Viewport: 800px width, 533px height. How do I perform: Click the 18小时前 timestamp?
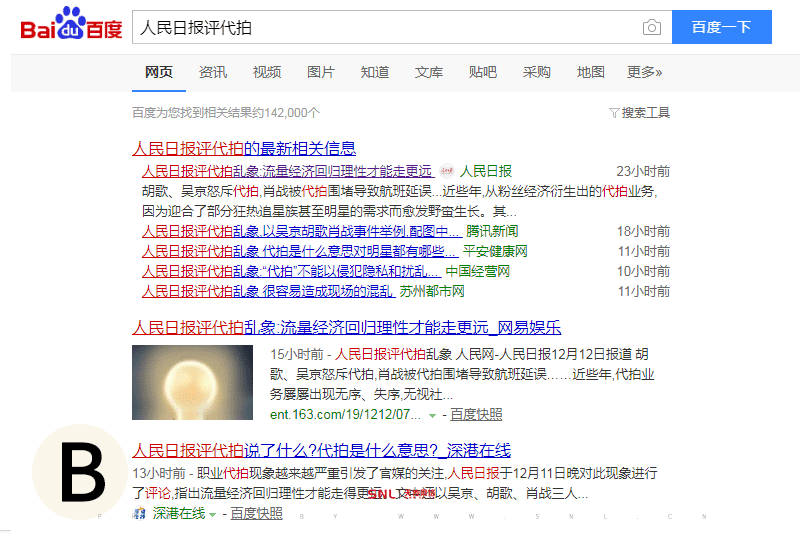(643, 231)
